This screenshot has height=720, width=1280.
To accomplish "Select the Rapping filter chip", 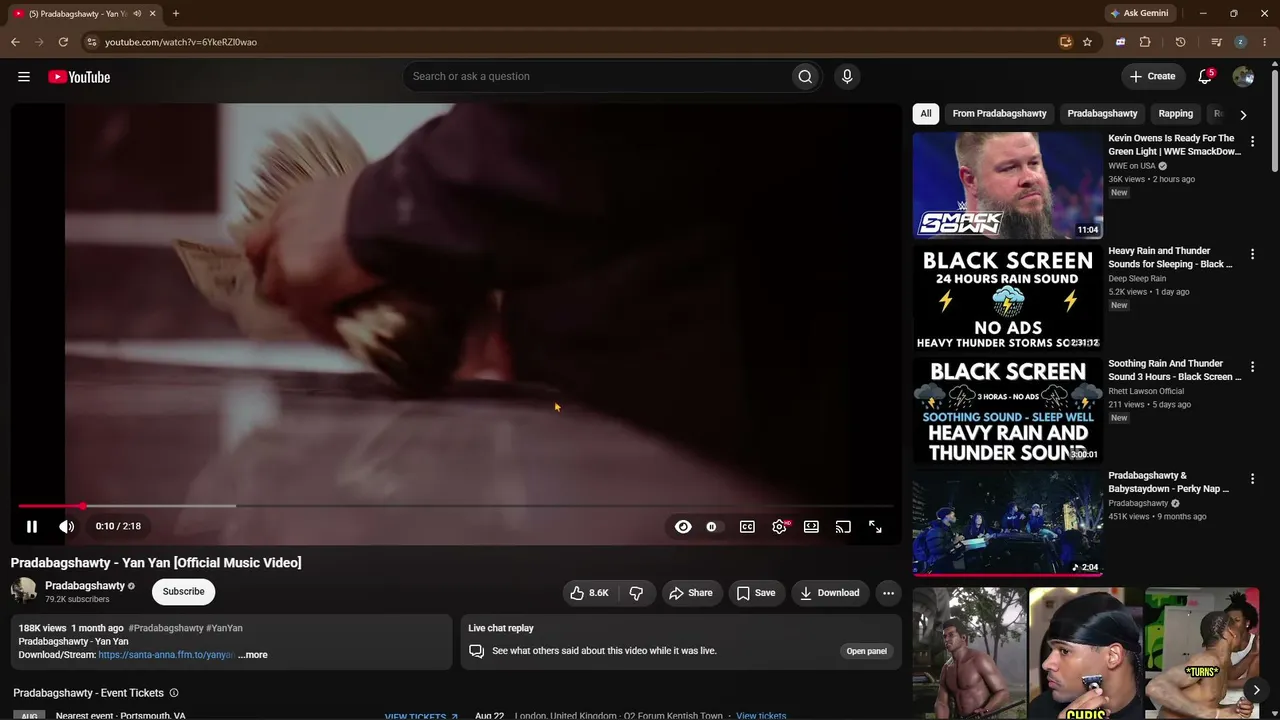I will click(1176, 114).
